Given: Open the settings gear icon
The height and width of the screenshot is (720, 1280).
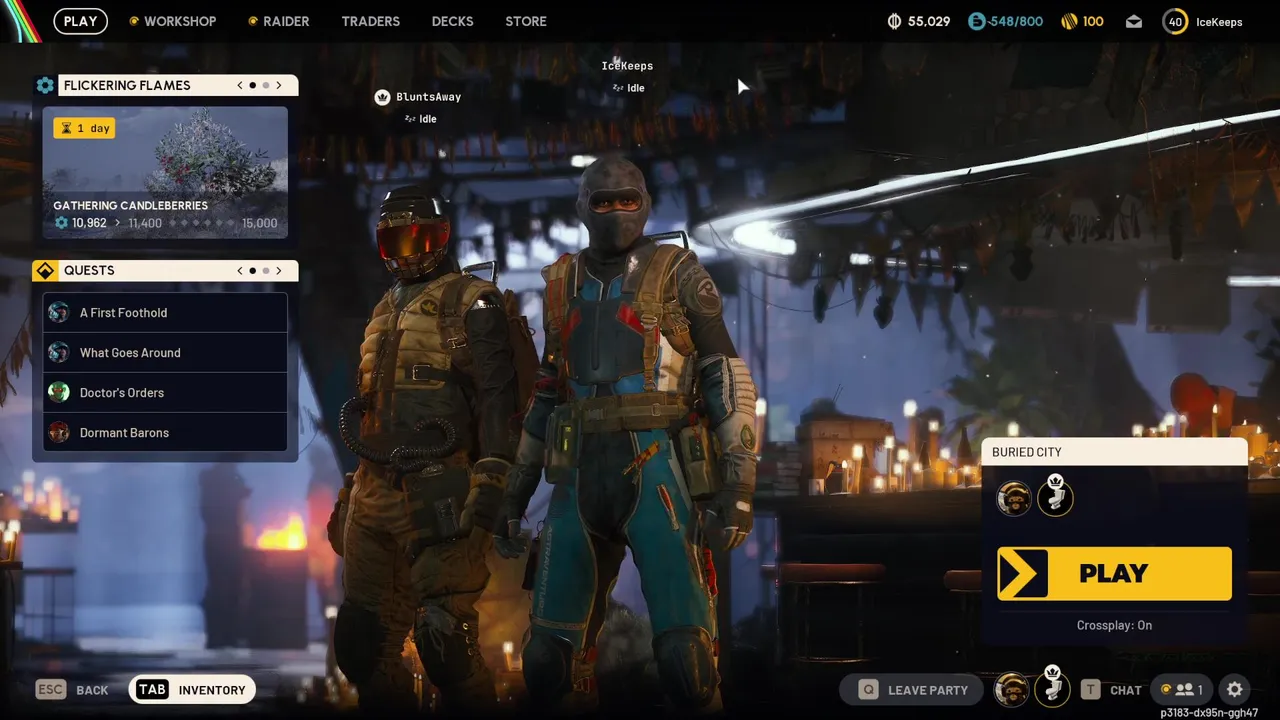Looking at the screenshot, I should pyautogui.click(x=1234, y=689).
